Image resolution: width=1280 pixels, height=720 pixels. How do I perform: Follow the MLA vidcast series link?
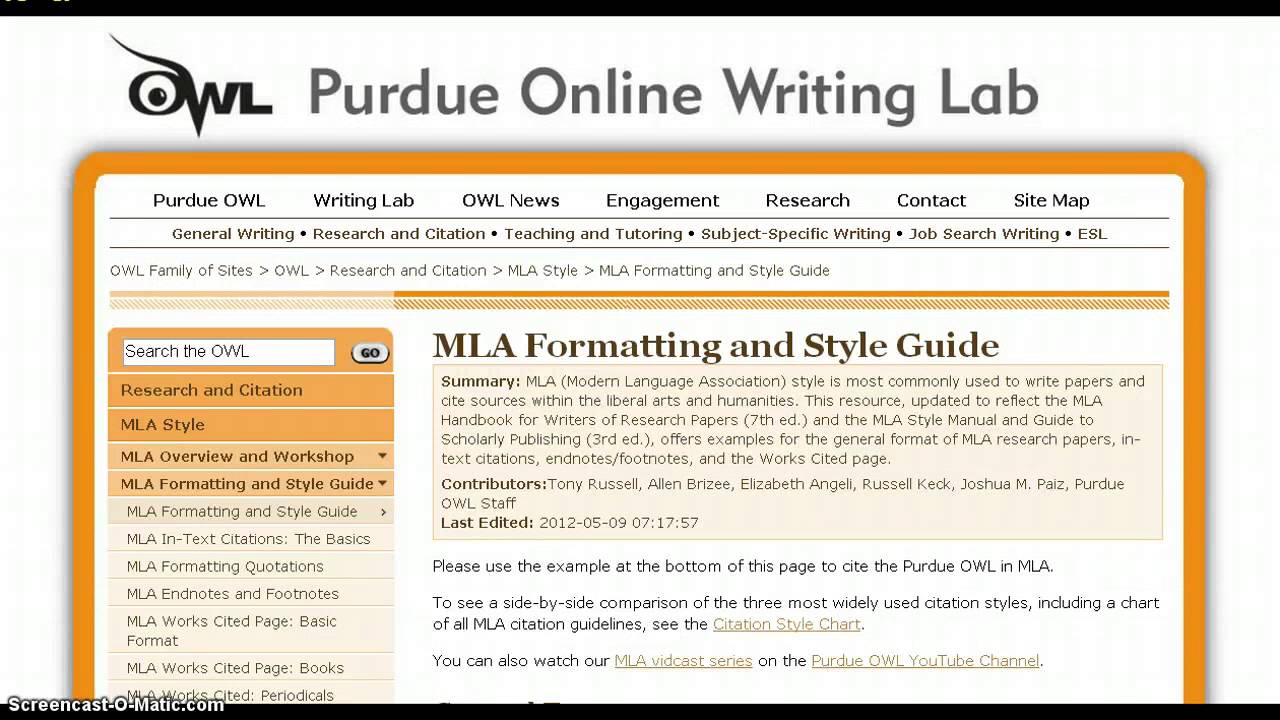pyautogui.click(x=683, y=661)
